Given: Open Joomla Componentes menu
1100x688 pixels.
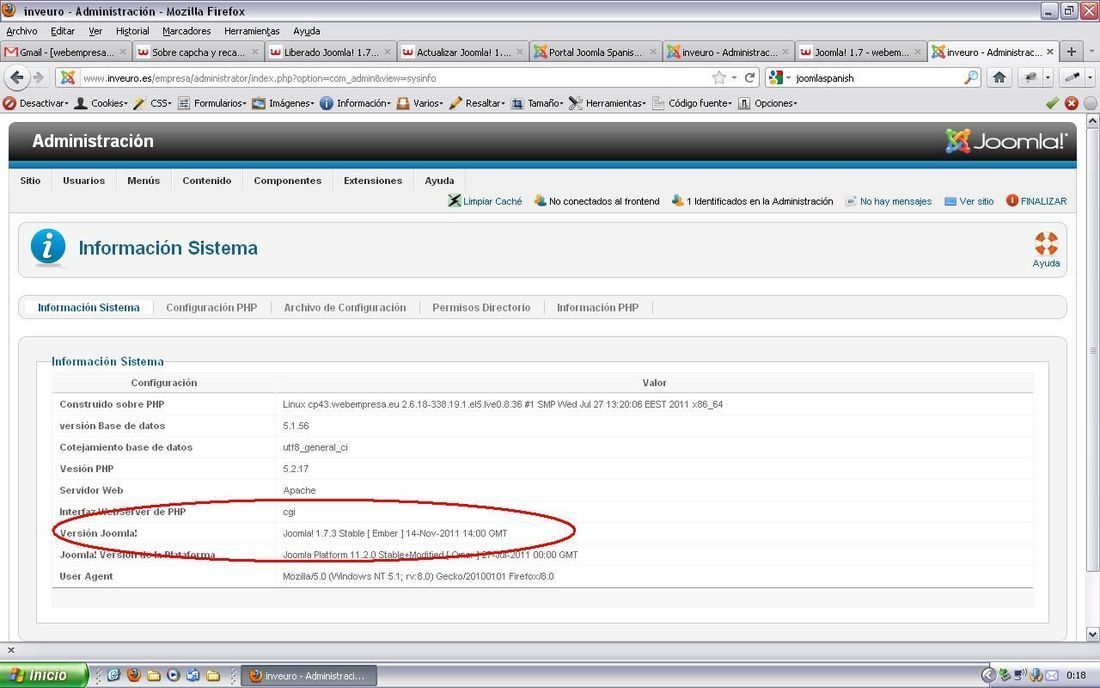Looking at the screenshot, I should pyautogui.click(x=288, y=180).
